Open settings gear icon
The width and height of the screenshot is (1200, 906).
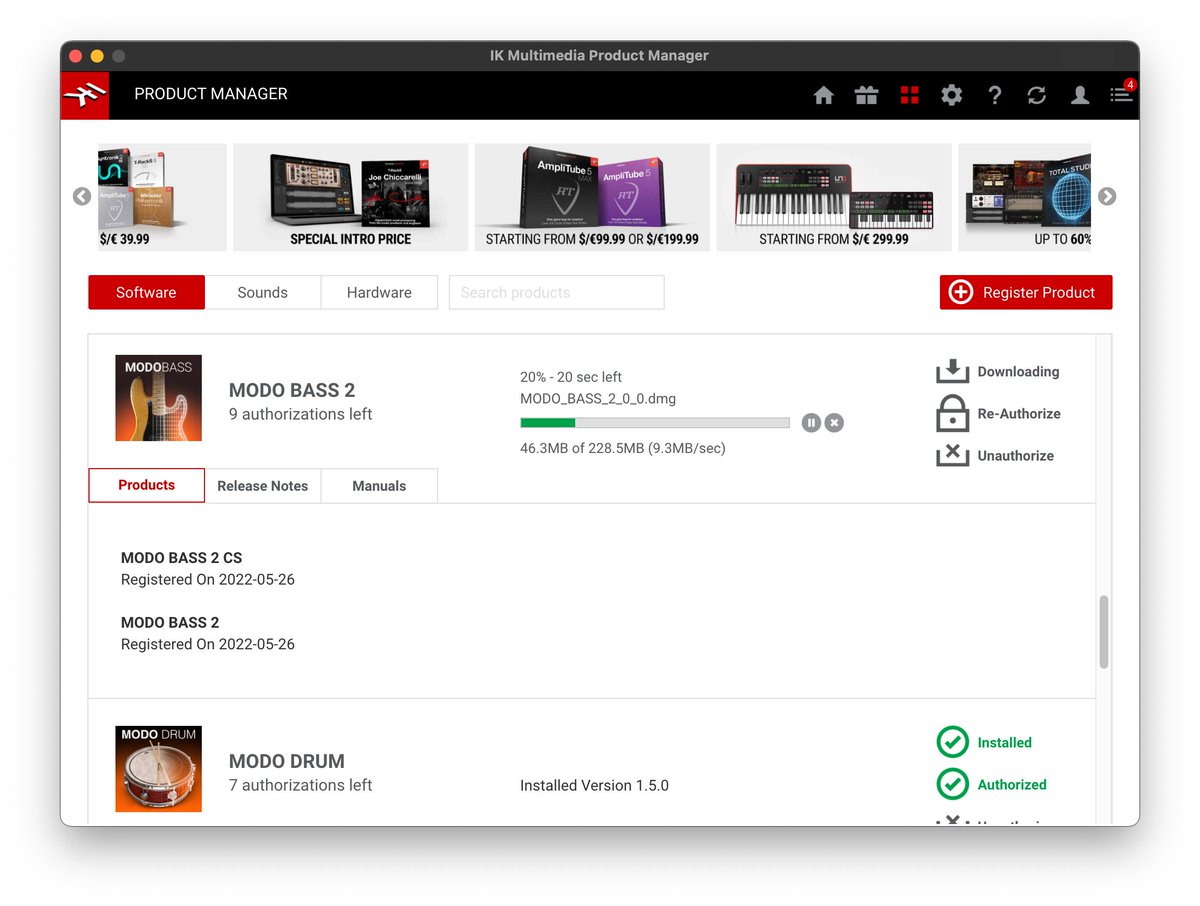[x=952, y=95]
